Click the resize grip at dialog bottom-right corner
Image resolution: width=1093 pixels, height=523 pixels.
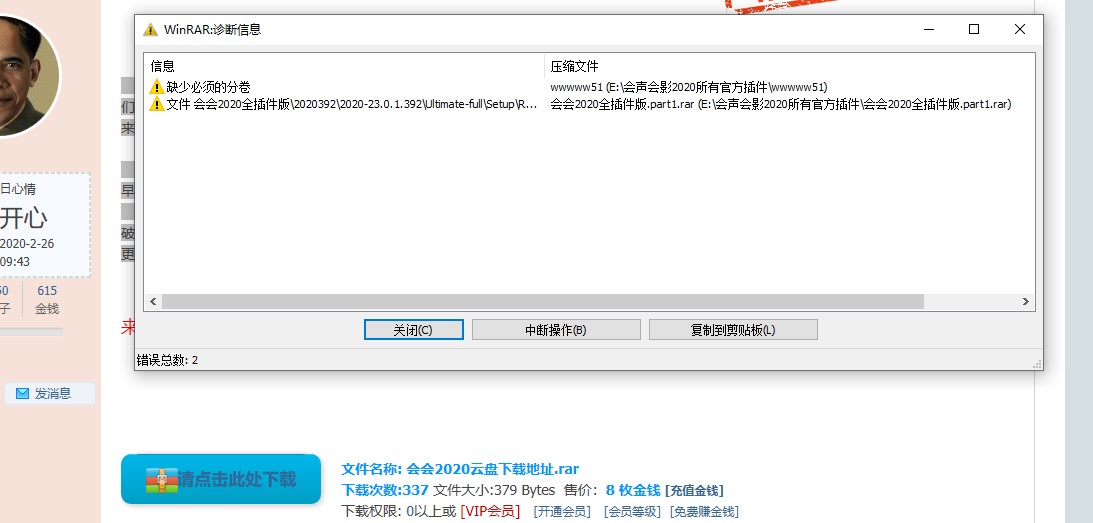(1037, 363)
